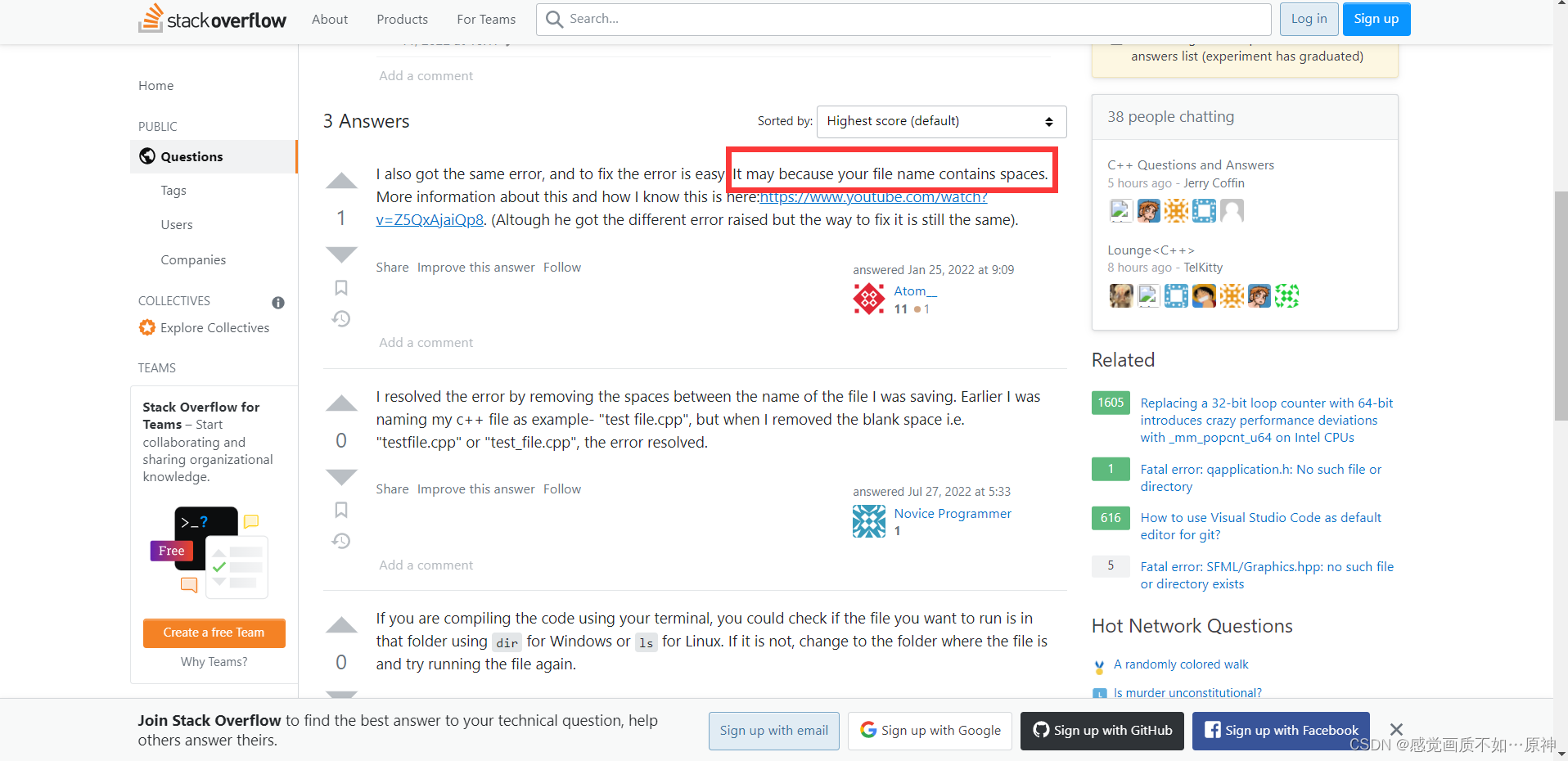Add a comment under Atom_'s answer
Image resolution: width=1568 pixels, height=761 pixels.
pyautogui.click(x=426, y=342)
